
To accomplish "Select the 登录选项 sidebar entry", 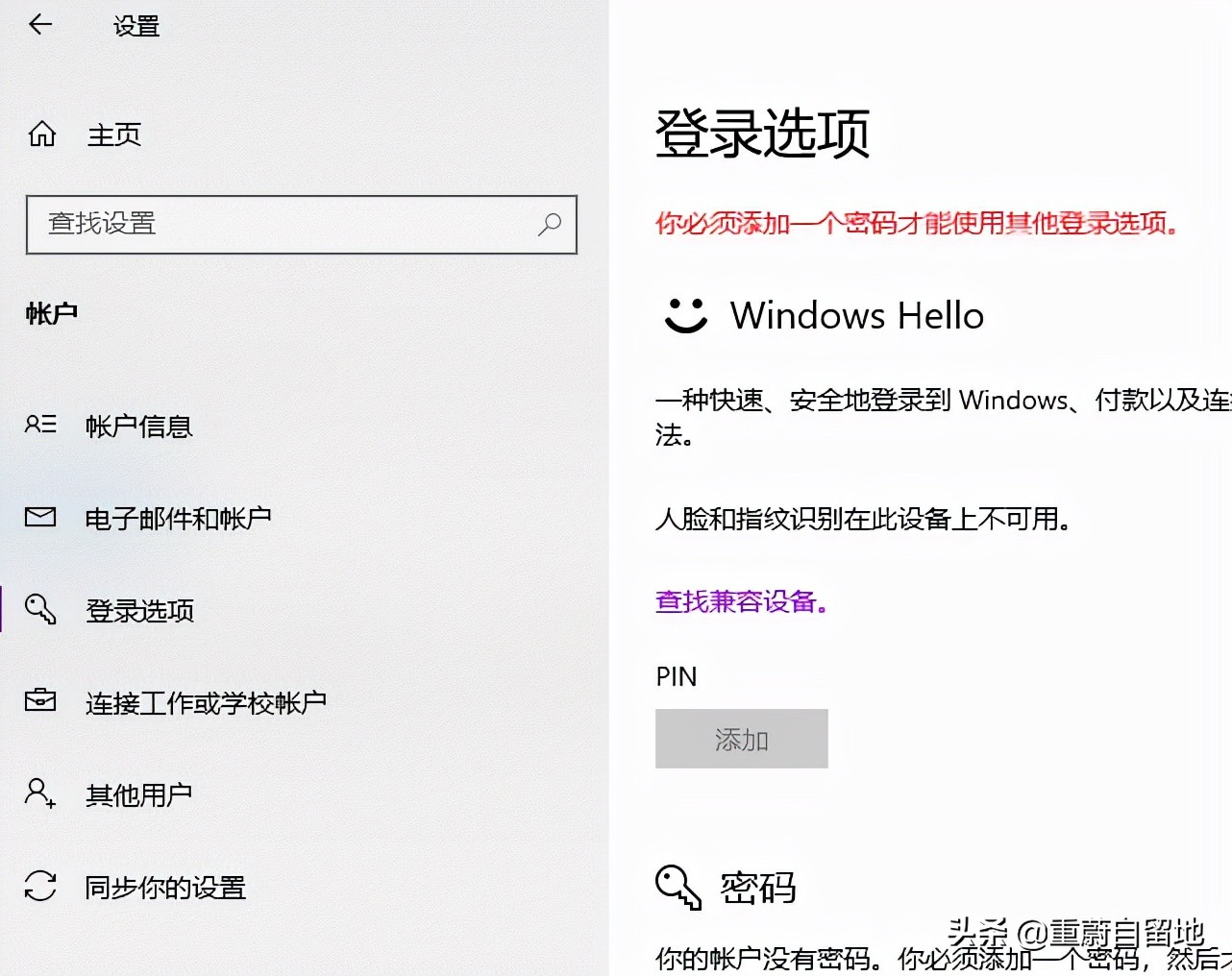I will (139, 610).
